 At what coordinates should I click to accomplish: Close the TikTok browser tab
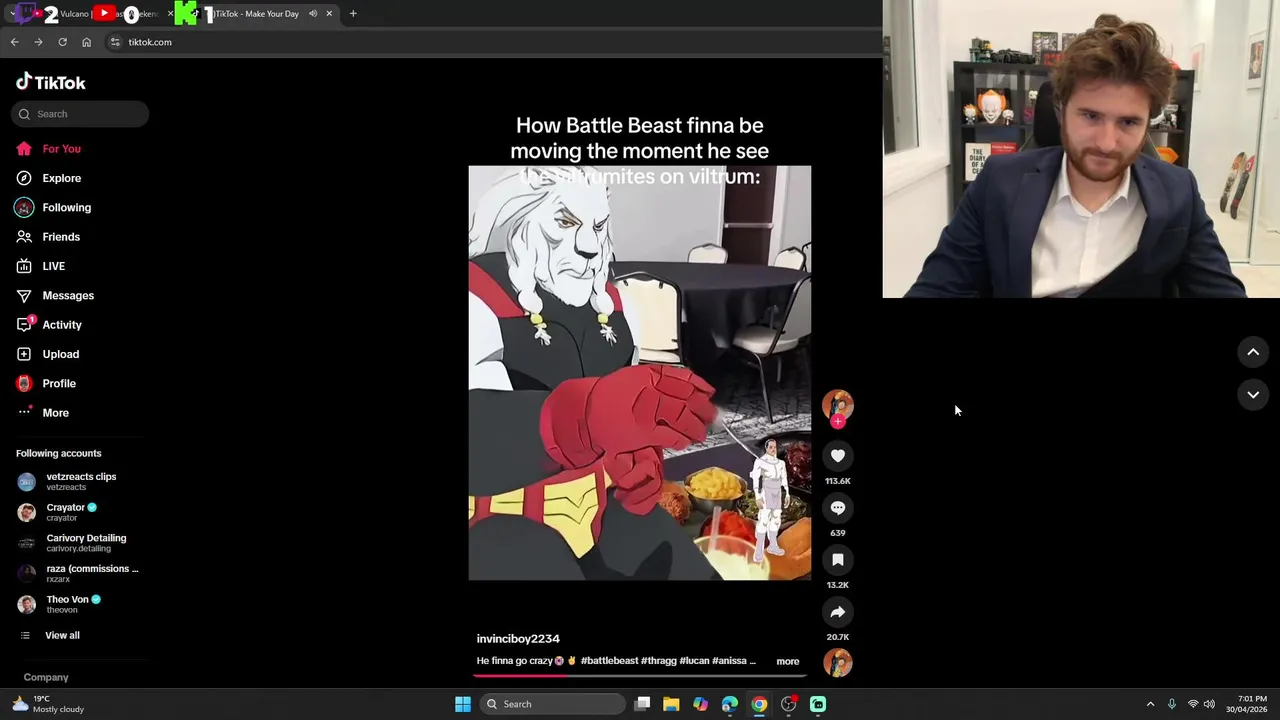coord(329,14)
